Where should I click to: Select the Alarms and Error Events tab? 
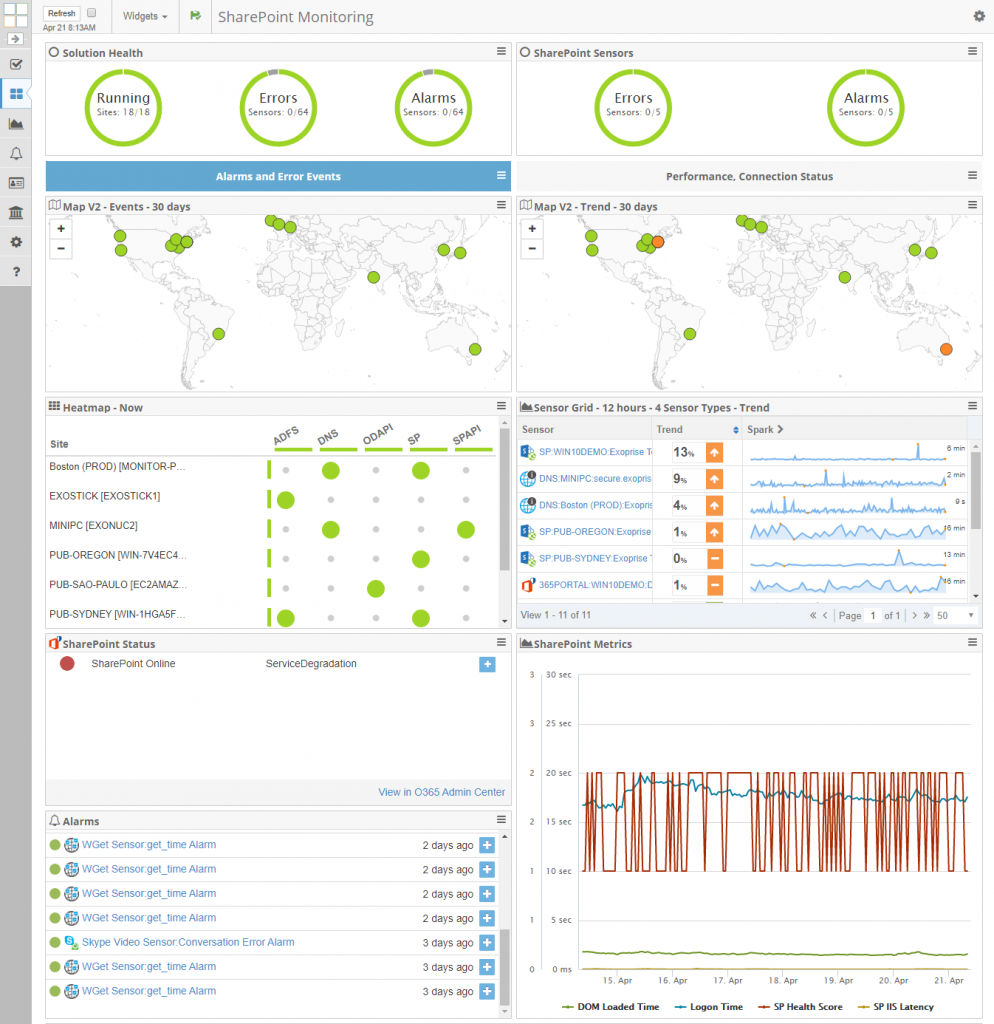click(277, 176)
